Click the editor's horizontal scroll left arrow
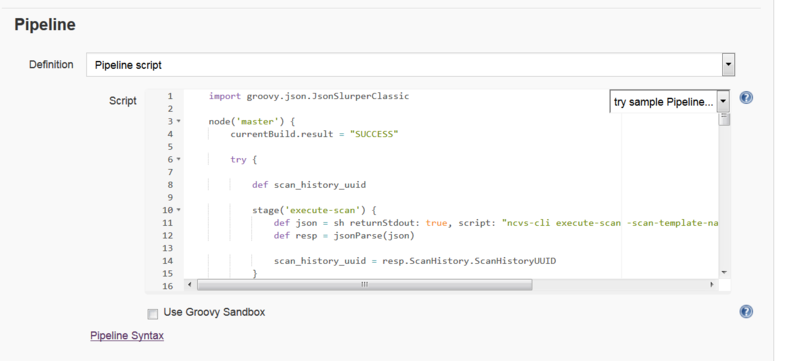 [190, 285]
